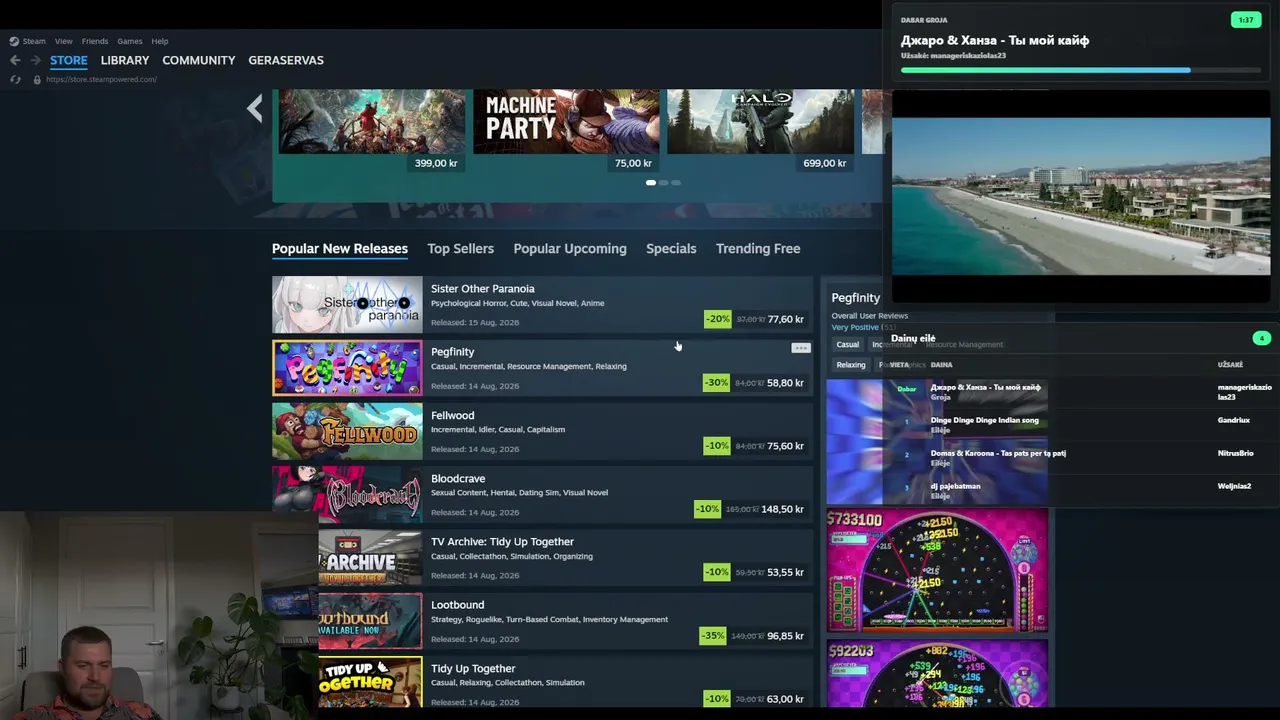
Task: Click the Relaxing tag in Pegfinity preview
Action: point(851,365)
